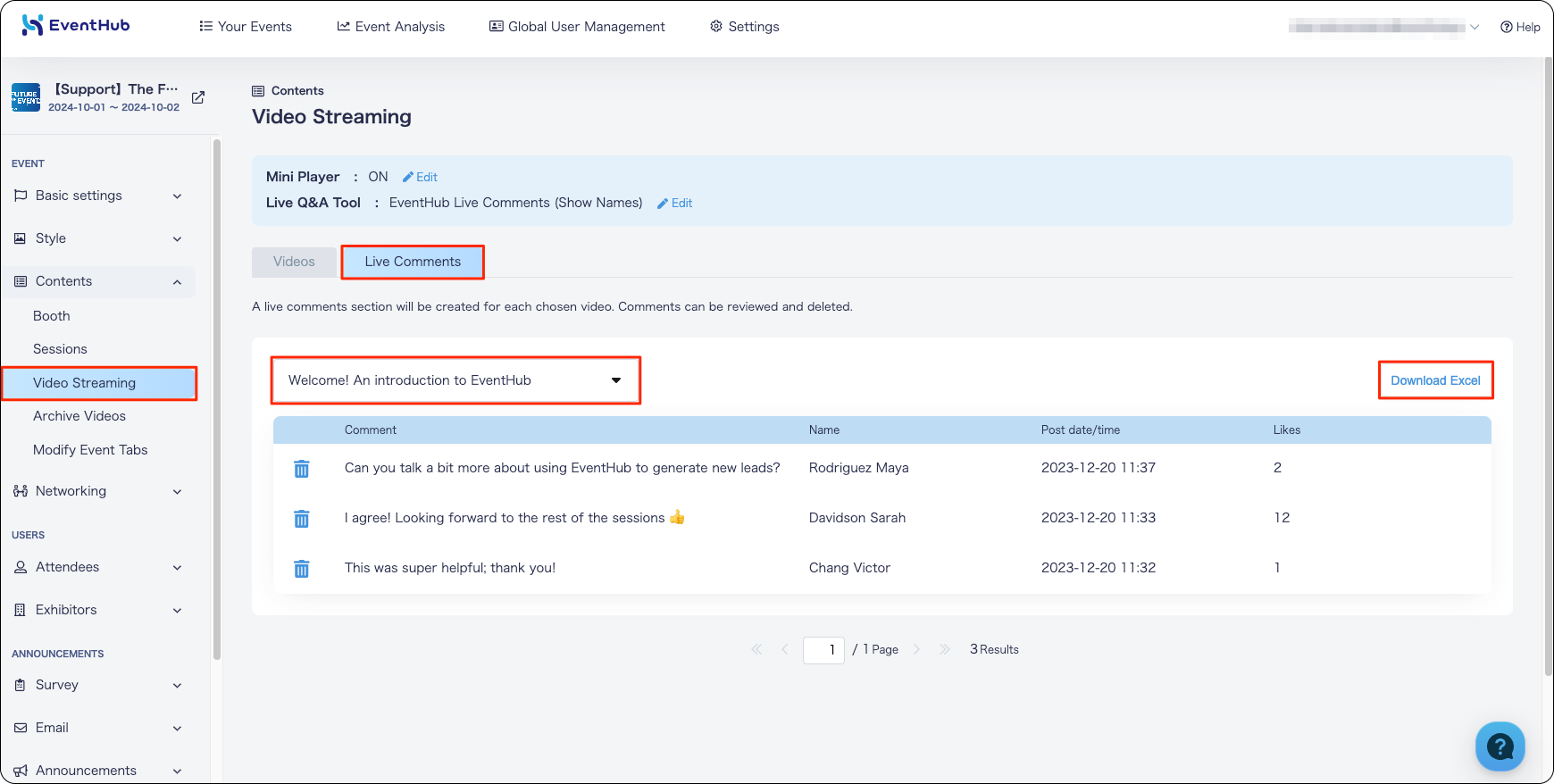Click the pencil icon beside Live Q&A Tool
This screenshot has height=784, width=1554.
(663, 204)
